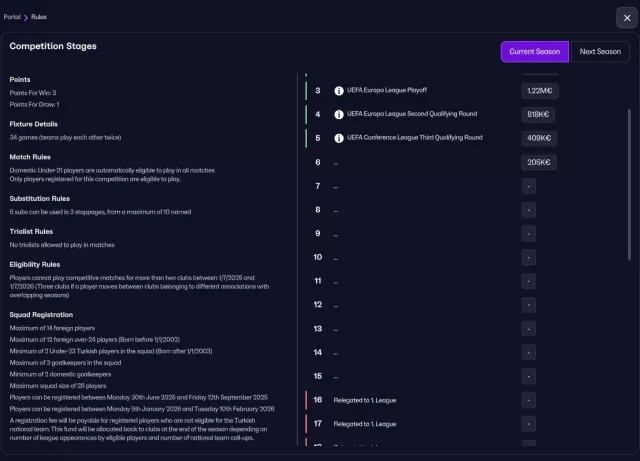Go back to Portal breadcrumb

[12, 17]
